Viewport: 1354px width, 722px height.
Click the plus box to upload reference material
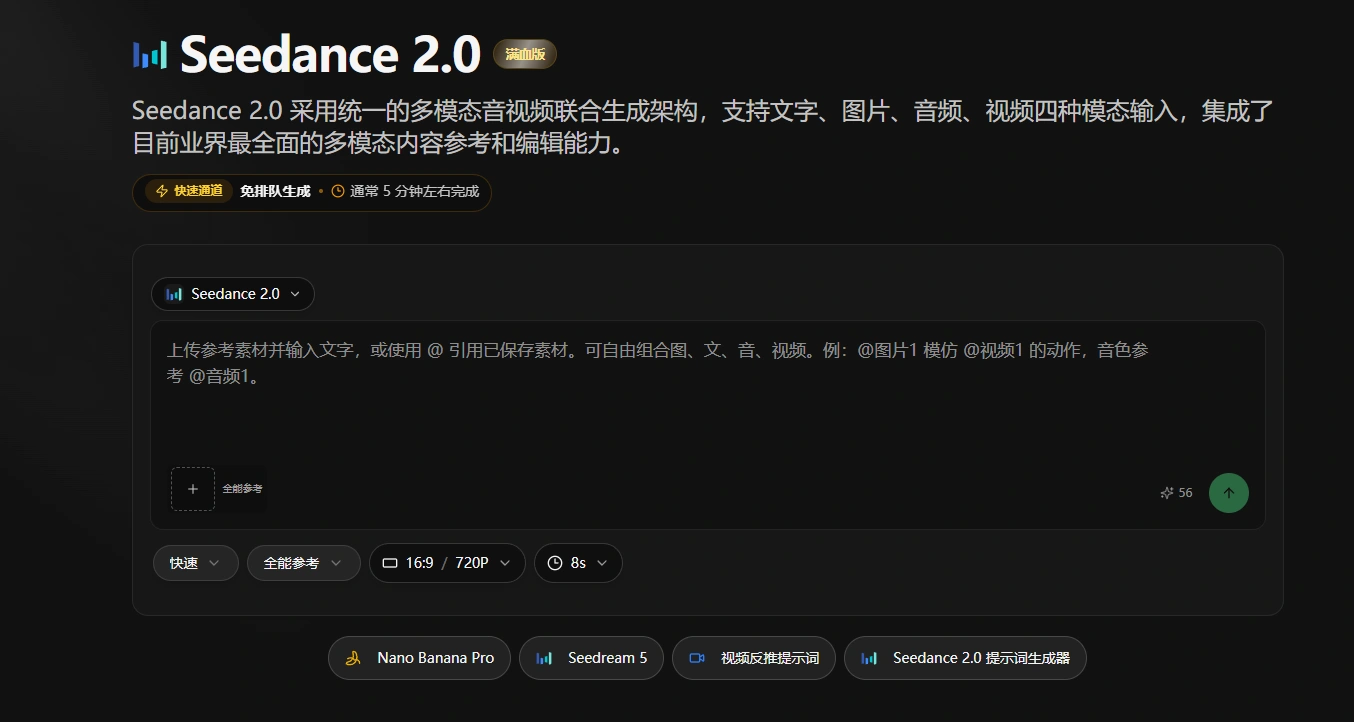point(193,489)
